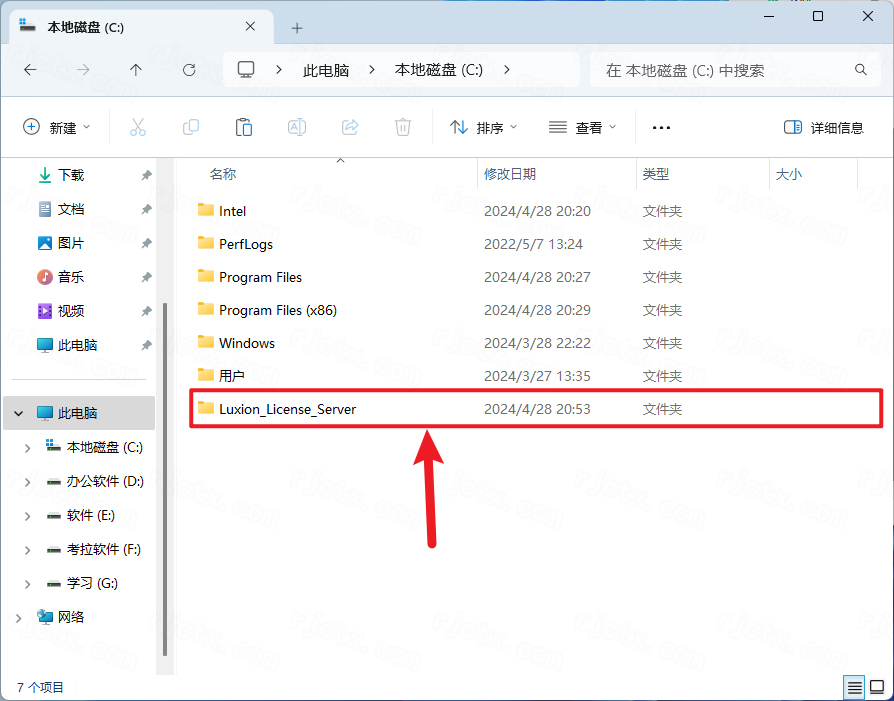The image size is (894, 701).
Task: Sort by 修改日期 column header
Action: pos(510,174)
